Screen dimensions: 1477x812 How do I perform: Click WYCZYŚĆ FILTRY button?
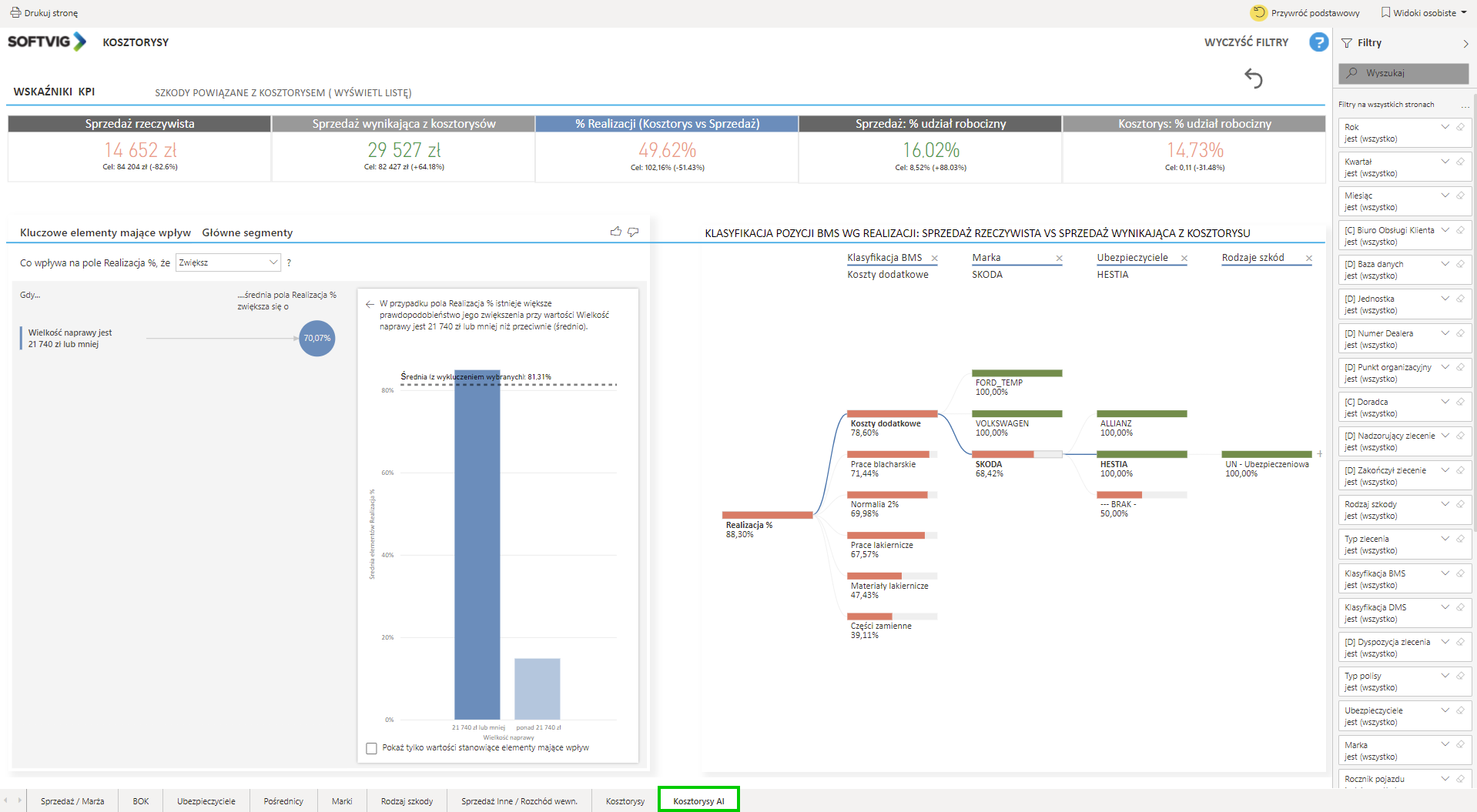coord(1246,42)
